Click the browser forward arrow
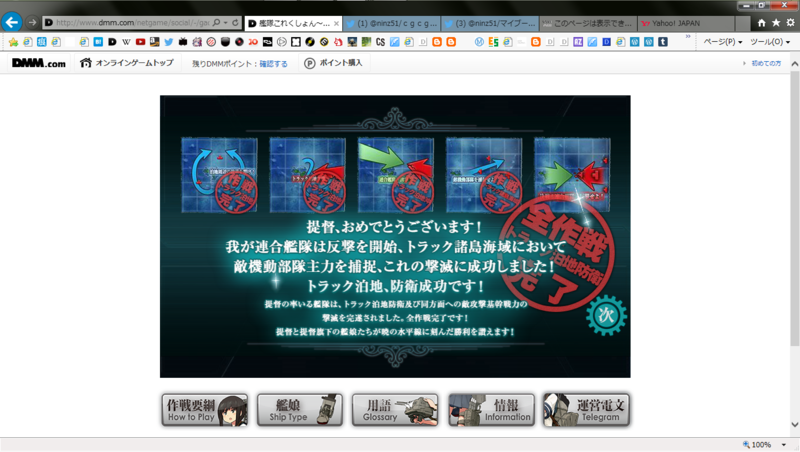The image size is (800, 452). click(32, 22)
